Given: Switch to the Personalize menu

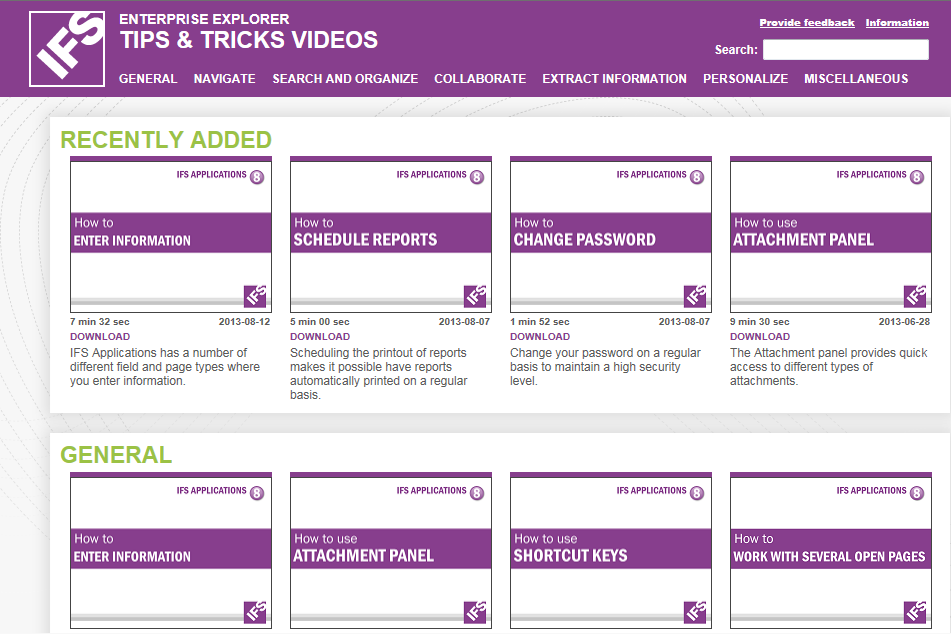Looking at the screenshot, I should point(745,79).
